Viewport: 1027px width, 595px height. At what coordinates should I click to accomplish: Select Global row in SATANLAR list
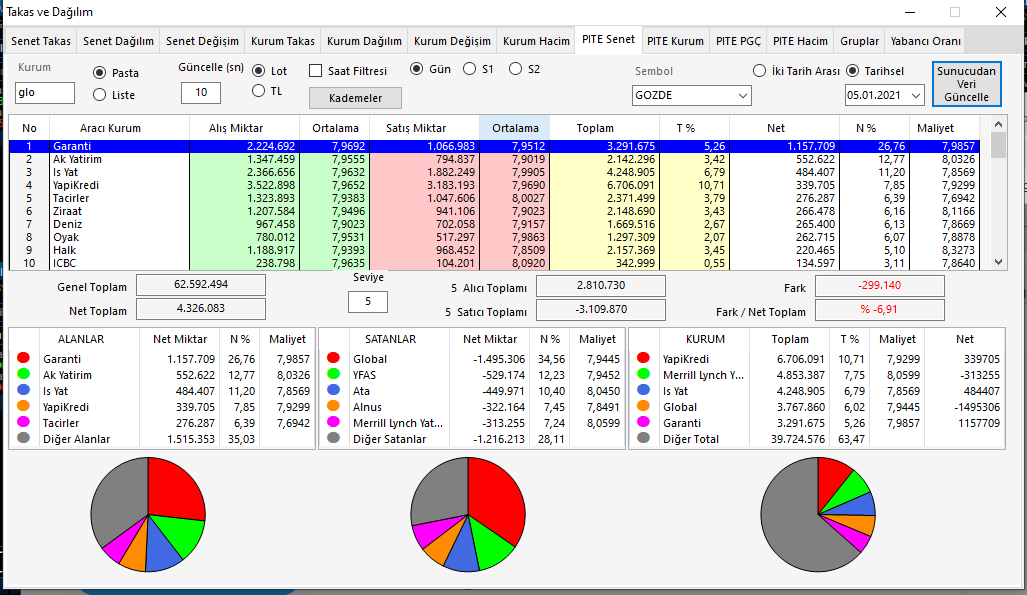click(x=472, y=359)
